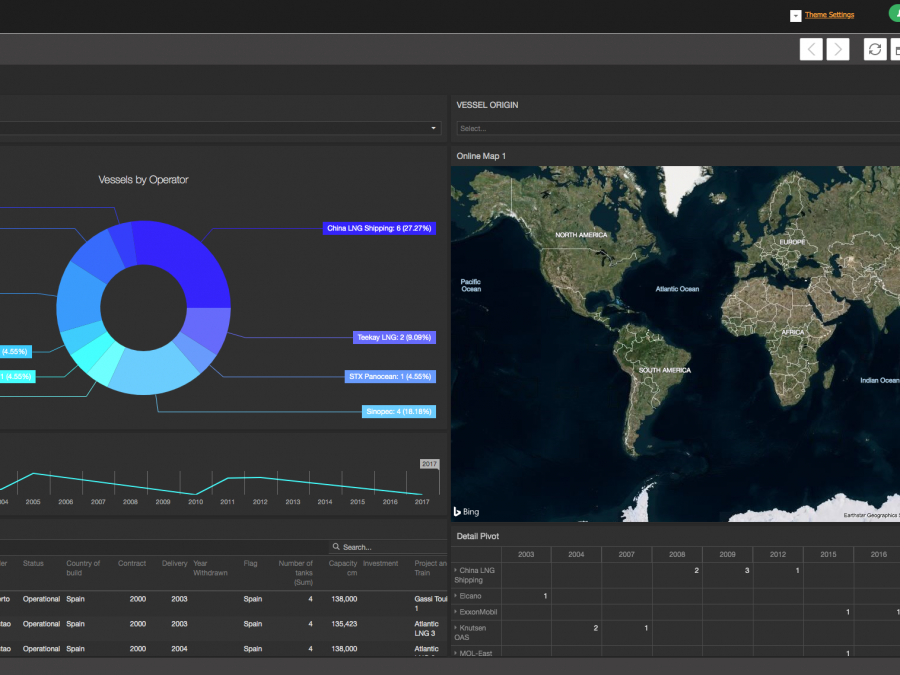Expand the Elcano row in Detail Pivot
This screenshot has width=900, height=675.
tap(456, 595)
